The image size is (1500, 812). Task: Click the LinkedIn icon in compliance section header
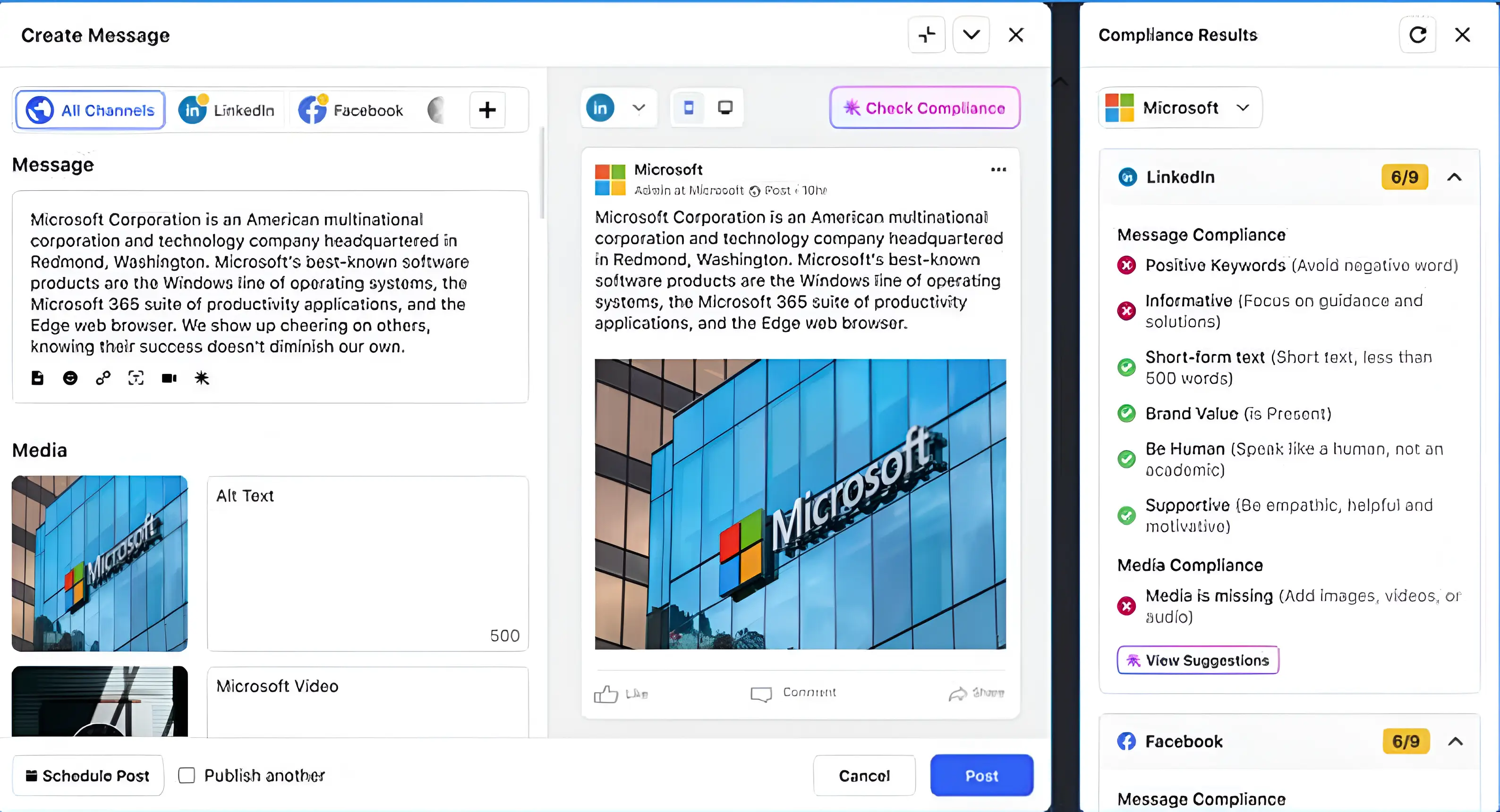1127,177
